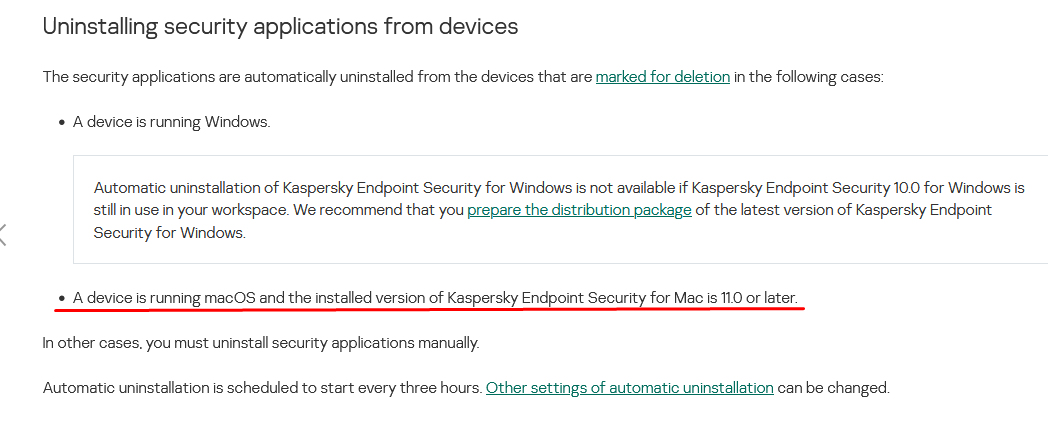Open "Other settings of automatic uninstallation" link

click(x=629, y=387)
